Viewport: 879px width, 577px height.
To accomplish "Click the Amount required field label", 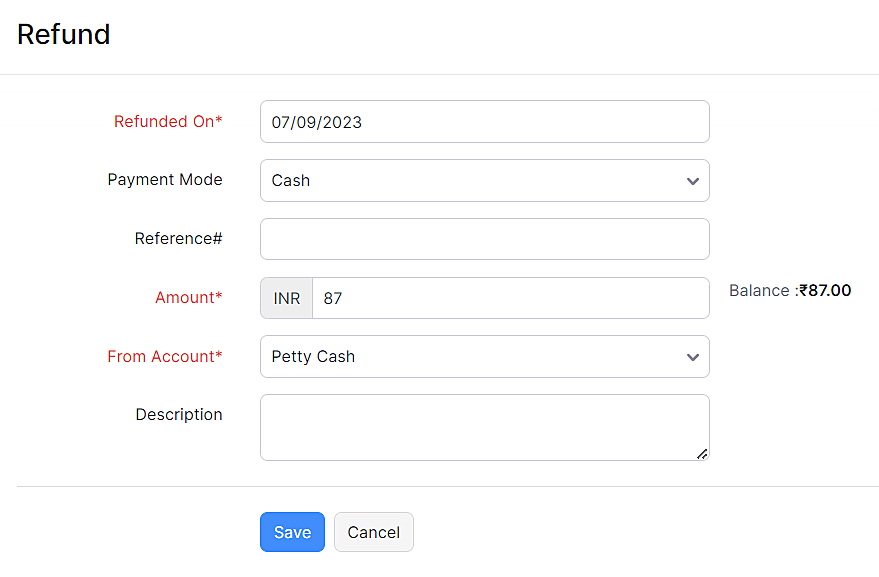I will (188, 297).
